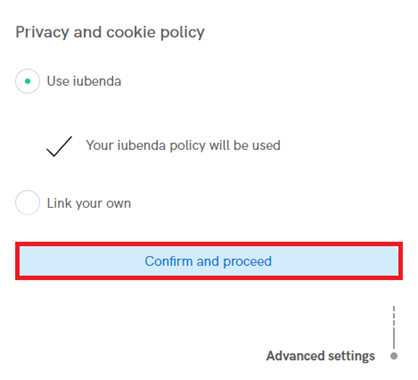Click the Confirm and proceed button
418x380 pixels.
[209, 261]
